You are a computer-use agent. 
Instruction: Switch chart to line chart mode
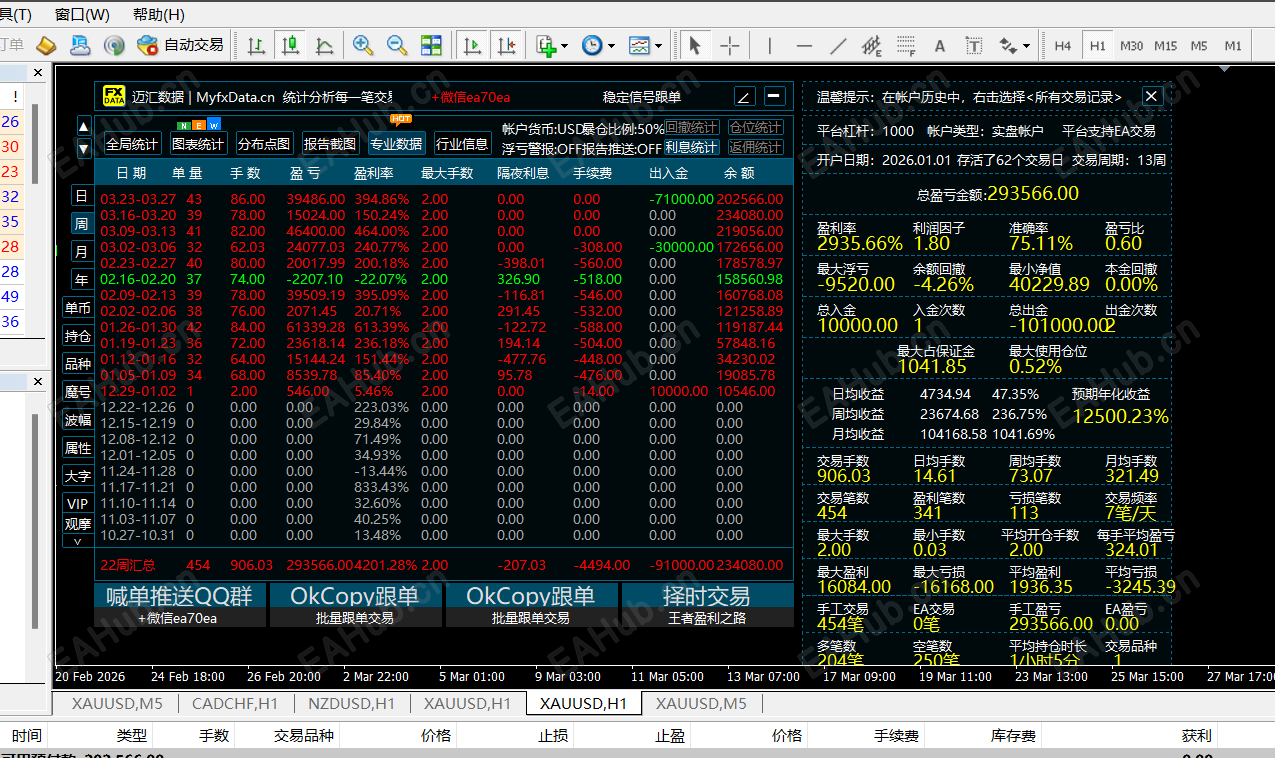click(x=325, y=45)
